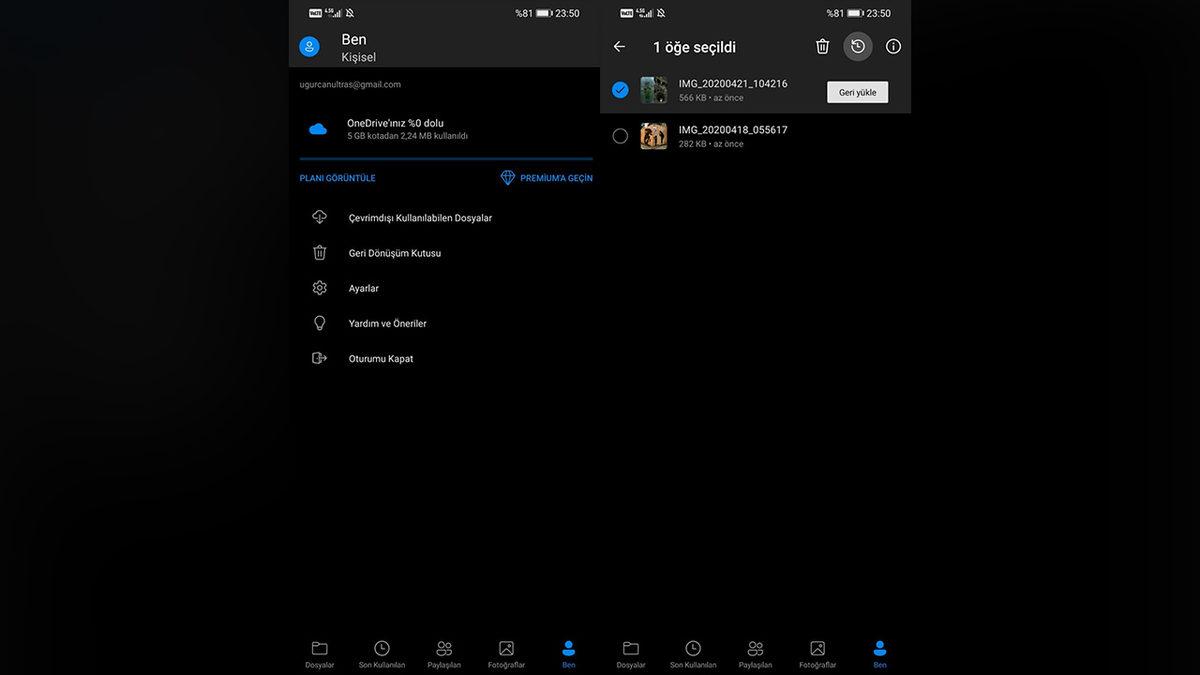This screenshot has width=1200, height=675.
Task: Select the IMG_20200418_055617 radio circle
Action: [620, 136]
